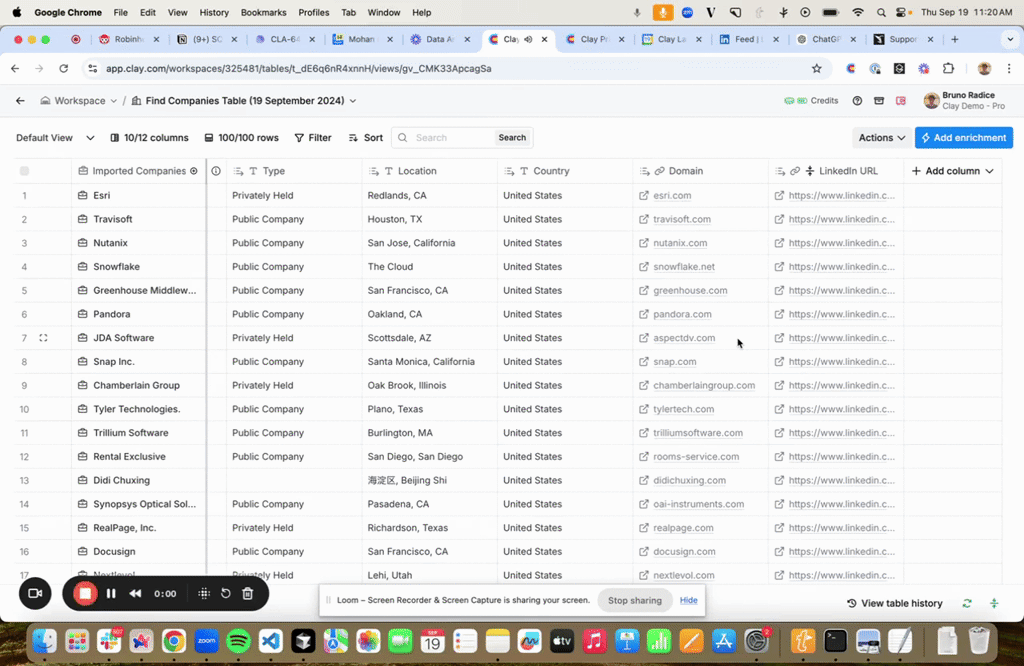
Task: Click the Loom stop recording button
Action: [85, 593]
